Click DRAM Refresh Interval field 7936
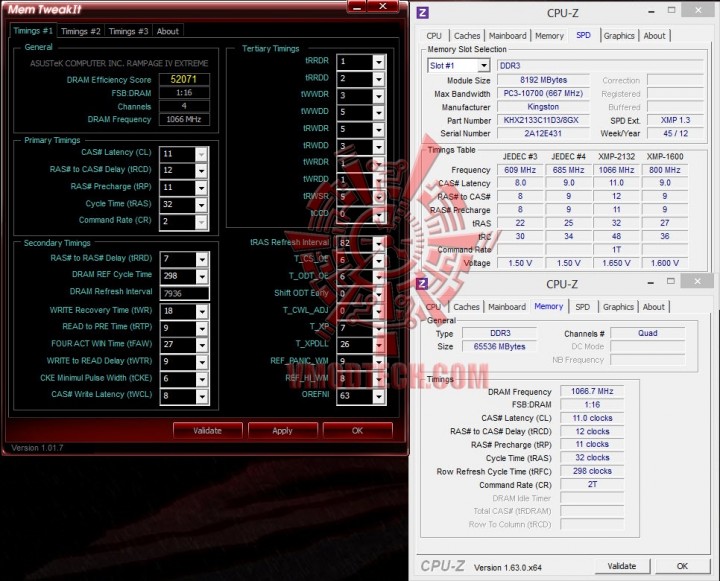This screenshot has width=720, height=581. pyautogui.click(x=185, y=293)
